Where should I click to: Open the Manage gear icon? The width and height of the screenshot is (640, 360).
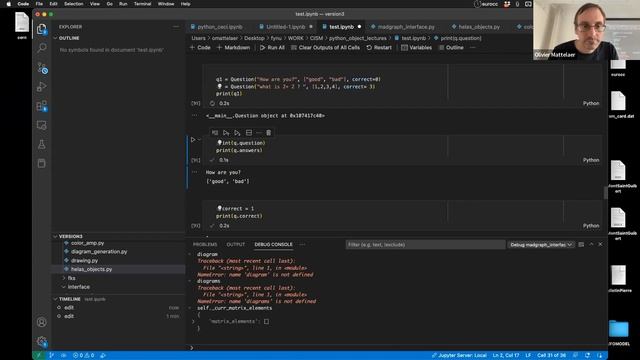point(42,342)
